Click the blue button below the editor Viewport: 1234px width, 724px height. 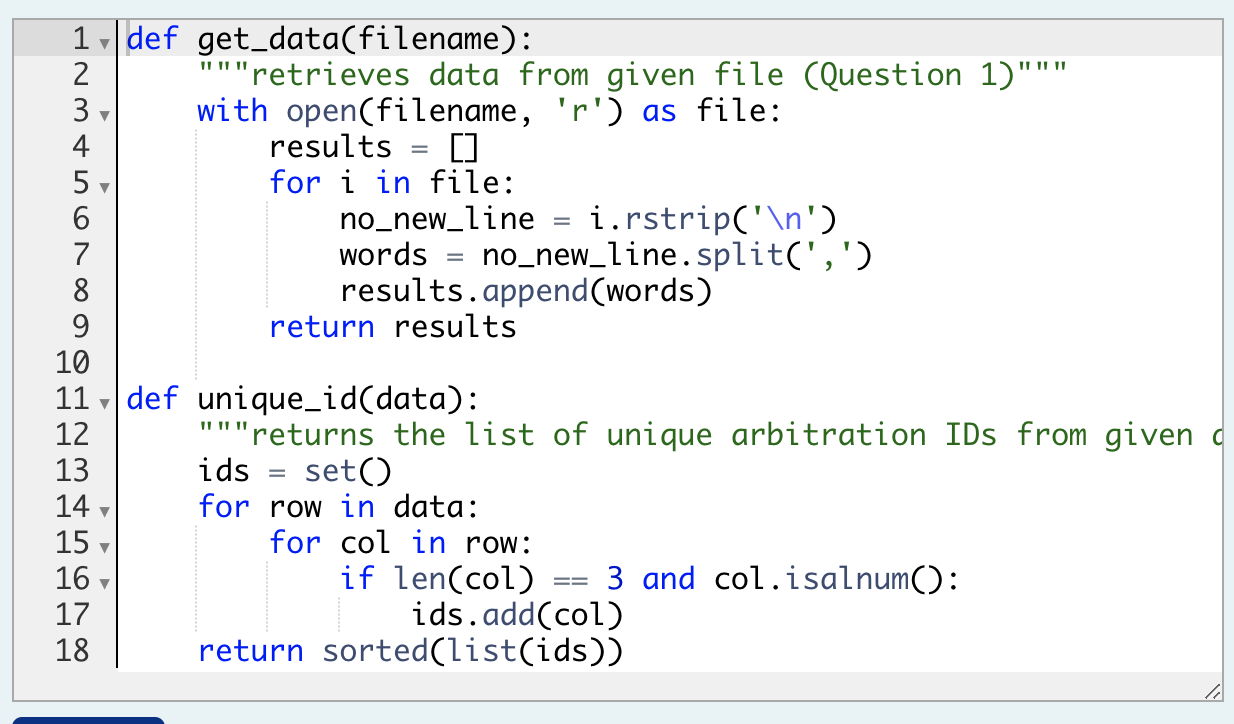88,720
